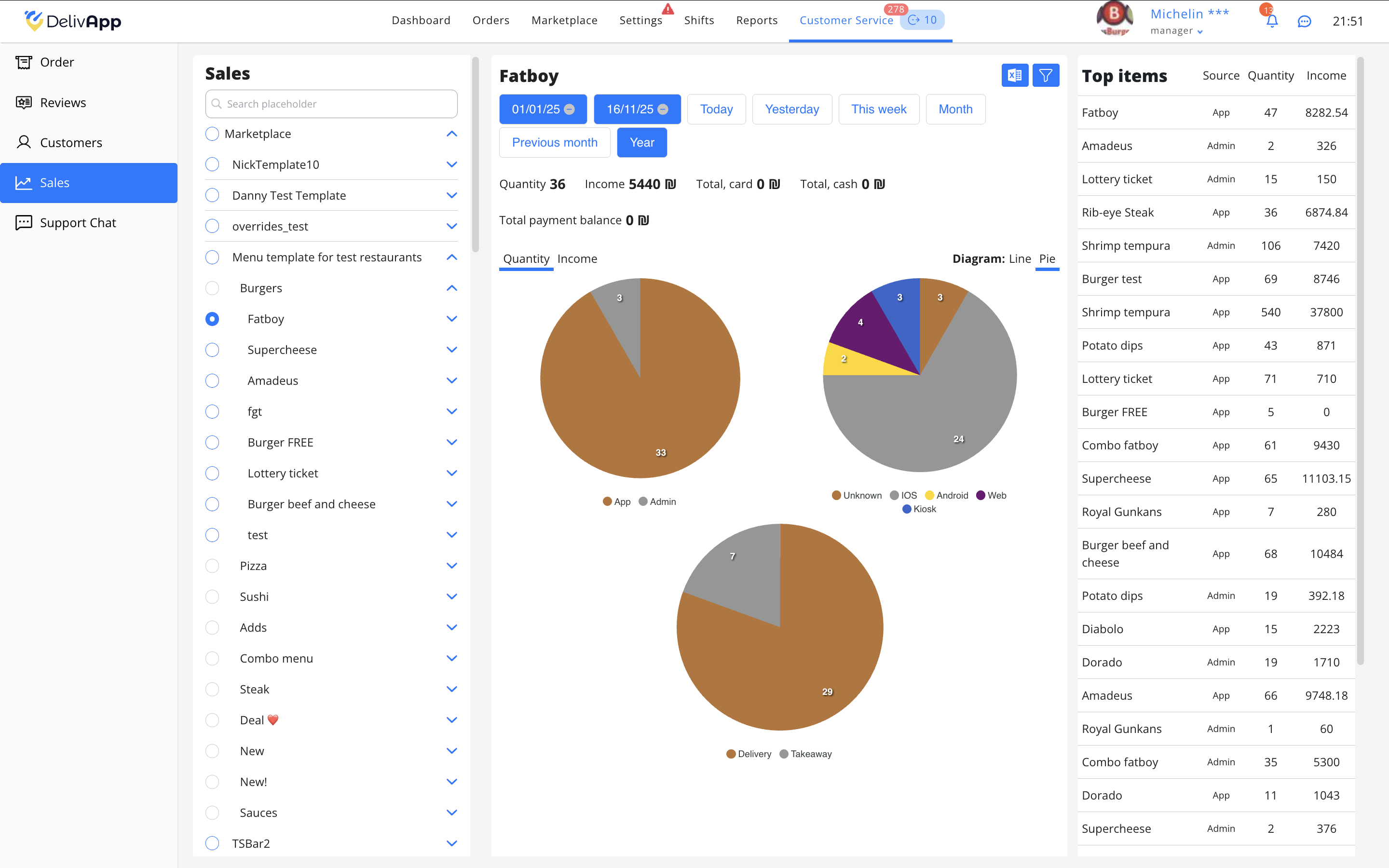Click the Previous month button
Image resolution: width=1389 pixels, height=868 pixels.
tap(555, 142)
